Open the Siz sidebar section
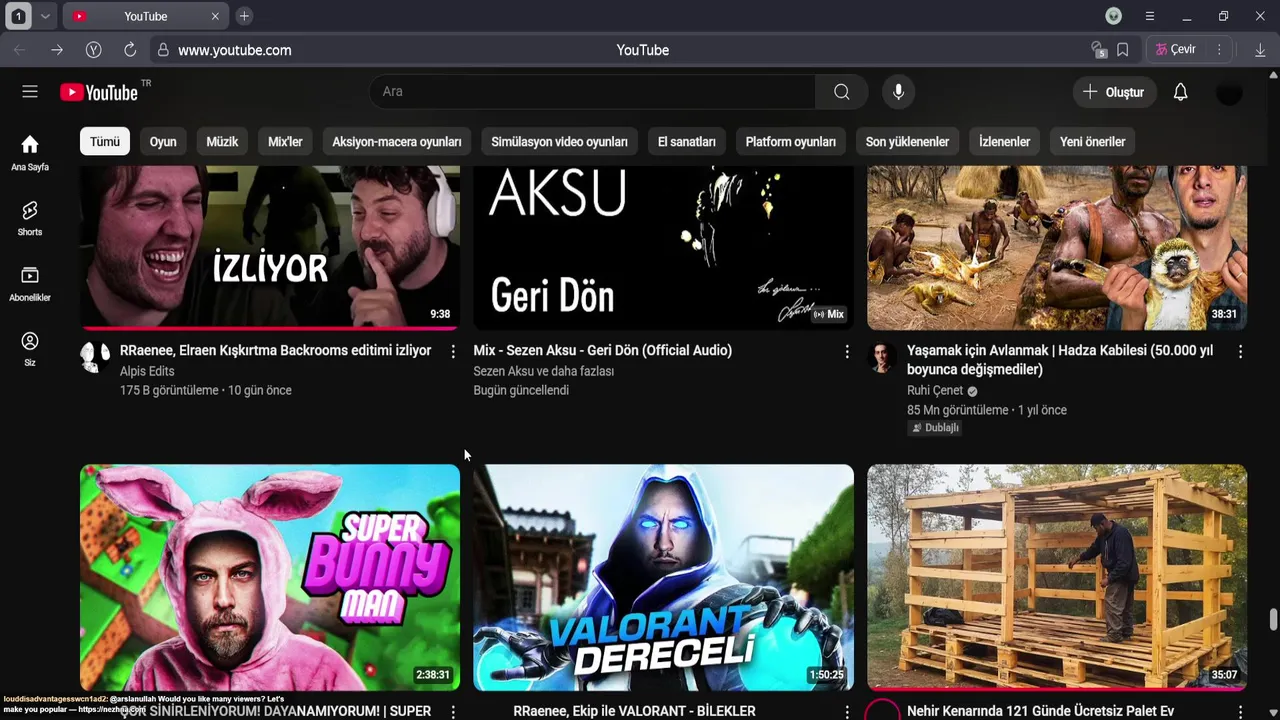 click(30, 350)
